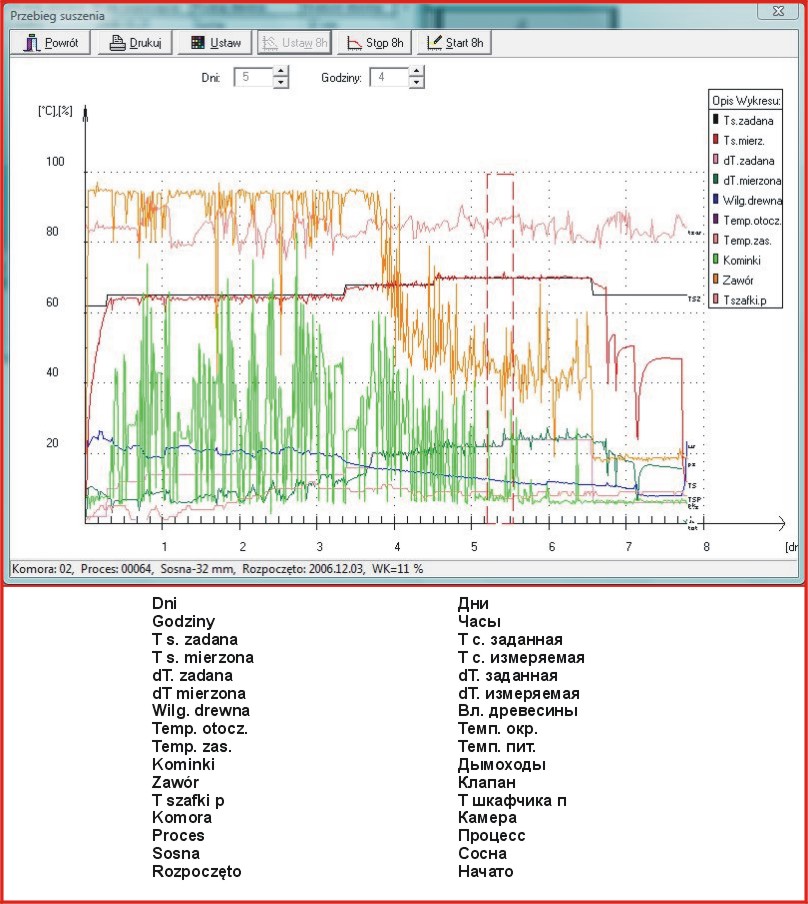The height and width of the screenshot is (904, 808).
Task: Close the Przebieg suszenia window
Action: (778, 11)
